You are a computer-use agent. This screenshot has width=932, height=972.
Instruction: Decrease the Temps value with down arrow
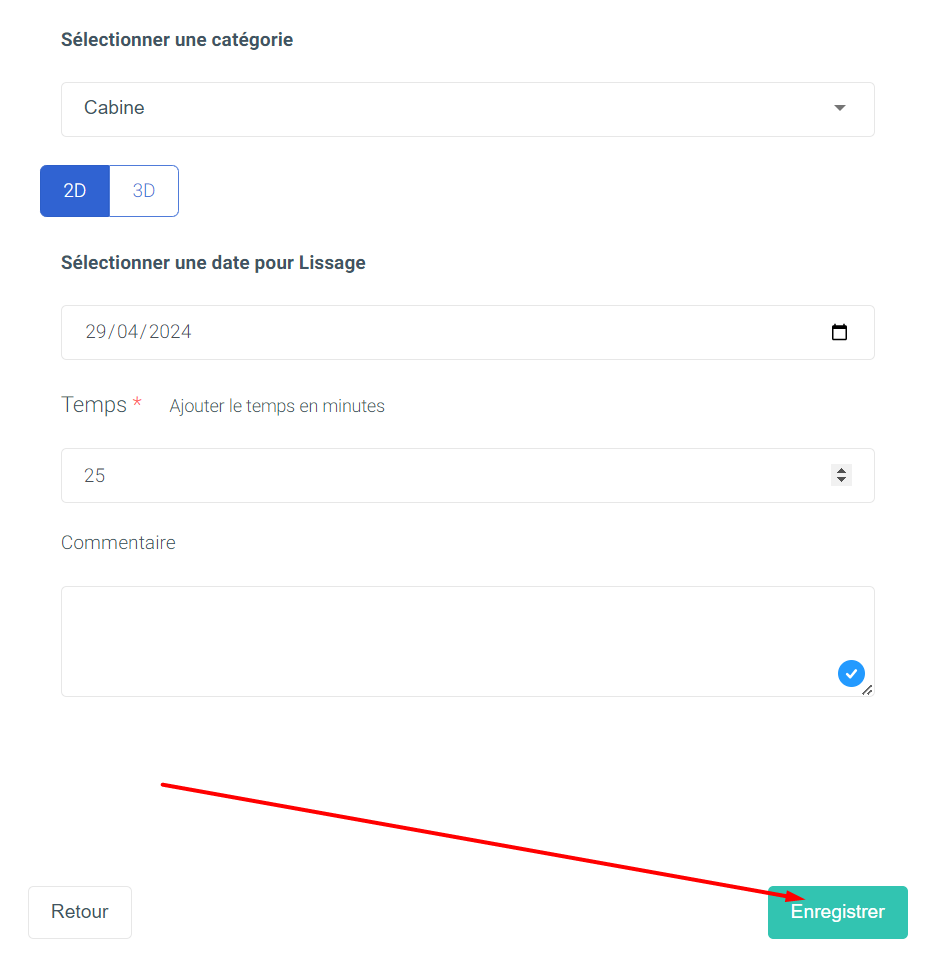click(x=841, y=480)
